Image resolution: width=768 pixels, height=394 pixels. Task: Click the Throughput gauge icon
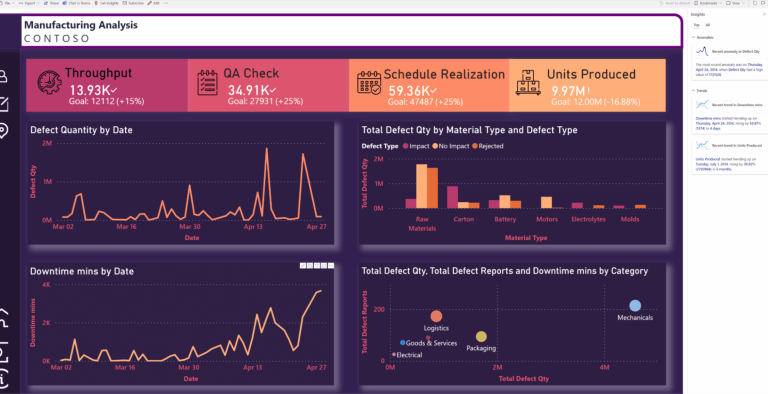49,82
